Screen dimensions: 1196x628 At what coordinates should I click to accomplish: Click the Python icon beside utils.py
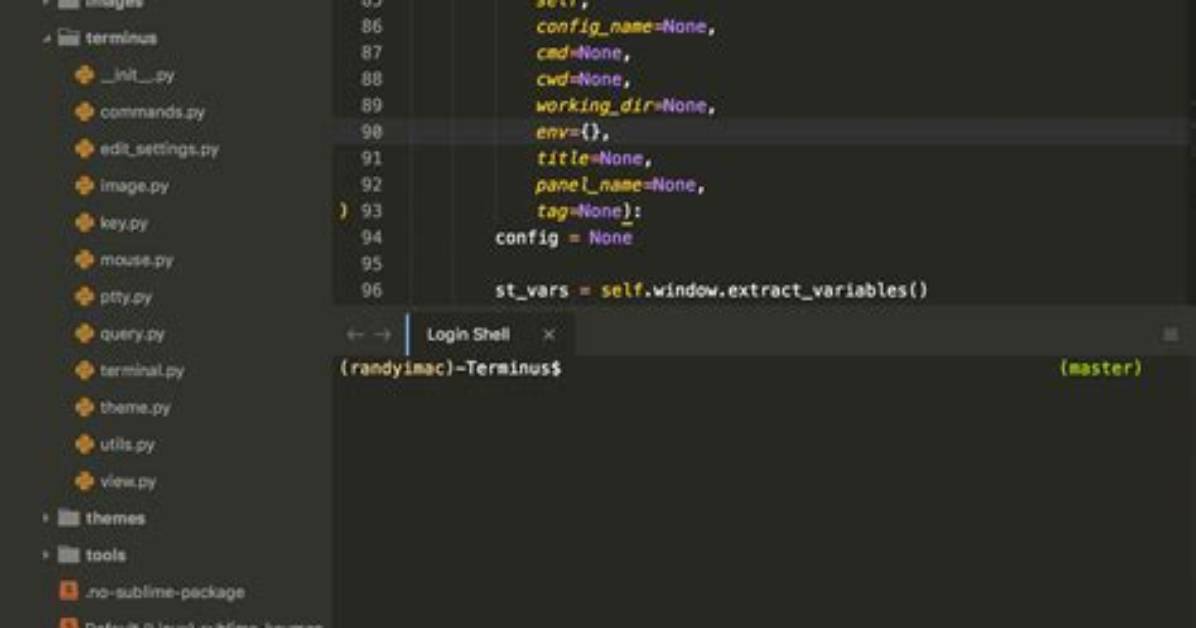84,444
